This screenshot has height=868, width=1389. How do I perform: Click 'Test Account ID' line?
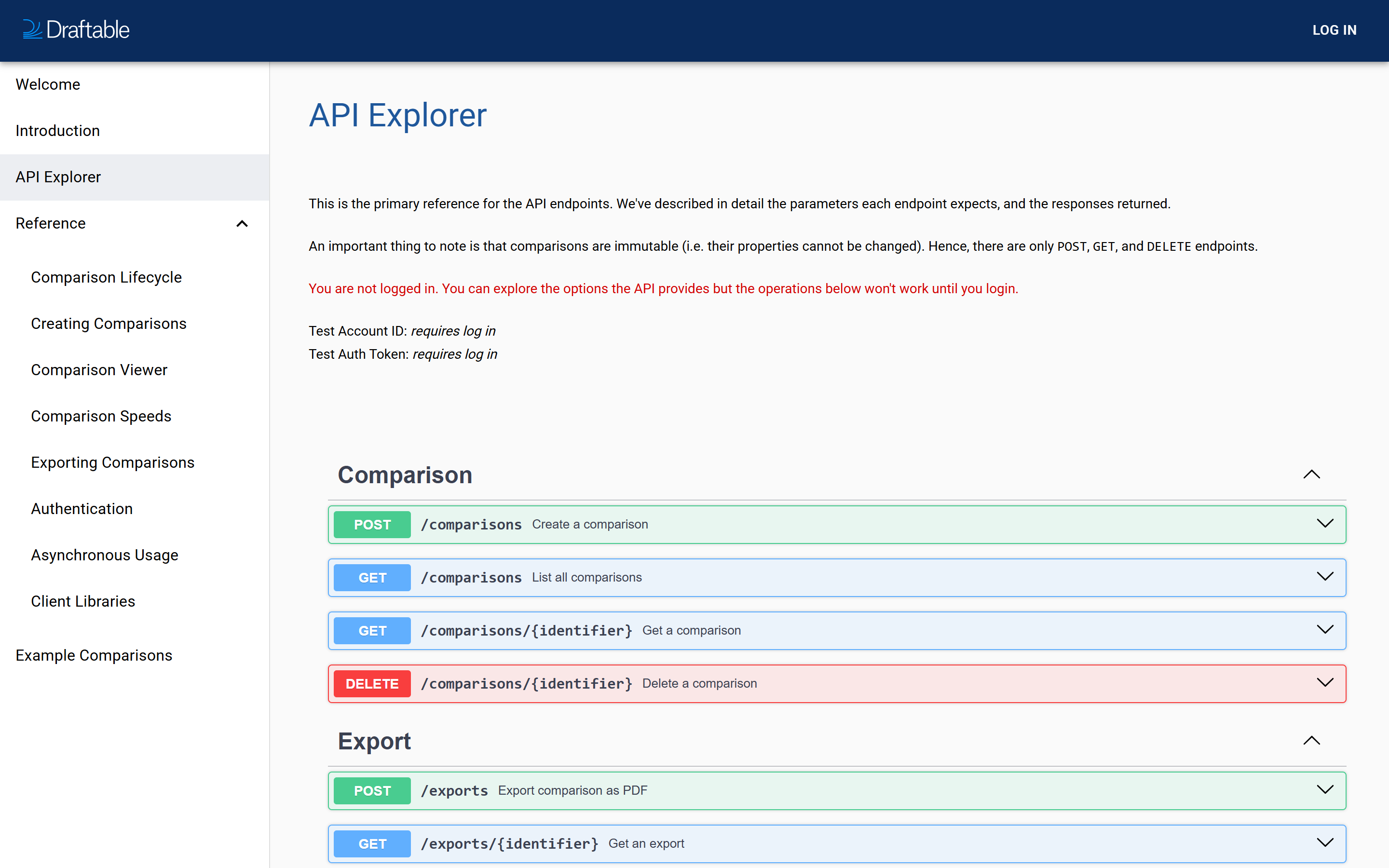(402, 331)
